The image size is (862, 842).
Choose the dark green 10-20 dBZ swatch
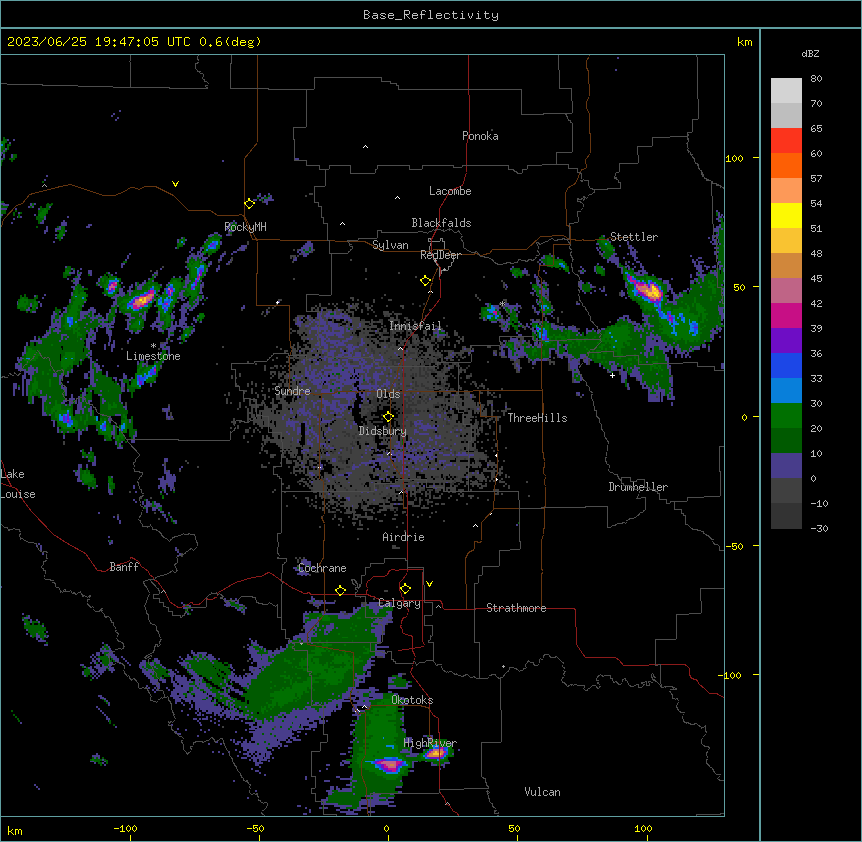point(786,441)
